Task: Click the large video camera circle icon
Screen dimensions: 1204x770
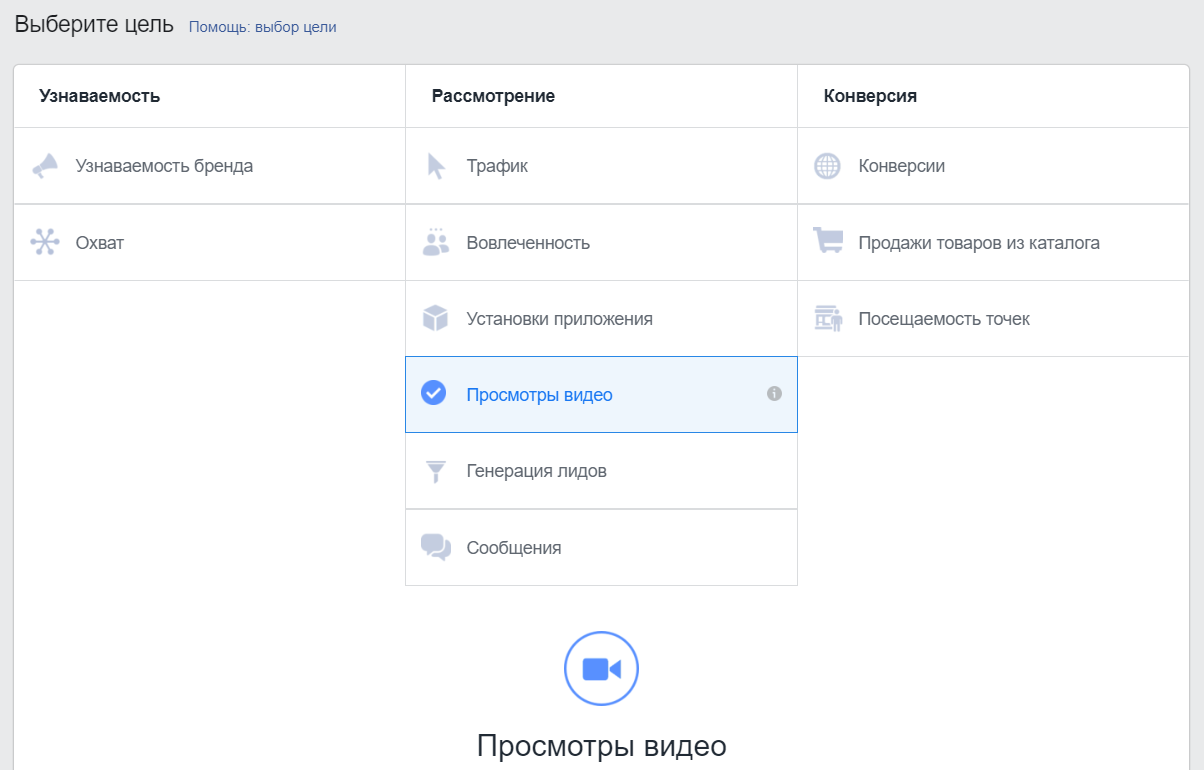Action: pyautogui.click(x=601, y=669)
